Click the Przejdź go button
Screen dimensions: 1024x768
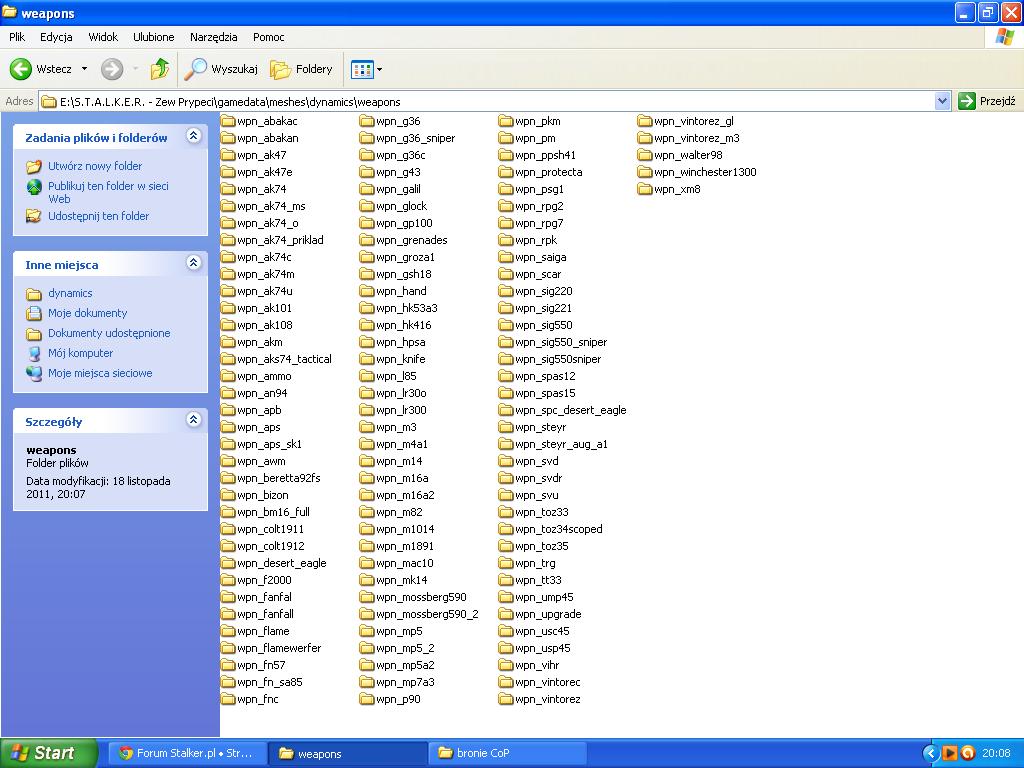click(x=987, y=101)
